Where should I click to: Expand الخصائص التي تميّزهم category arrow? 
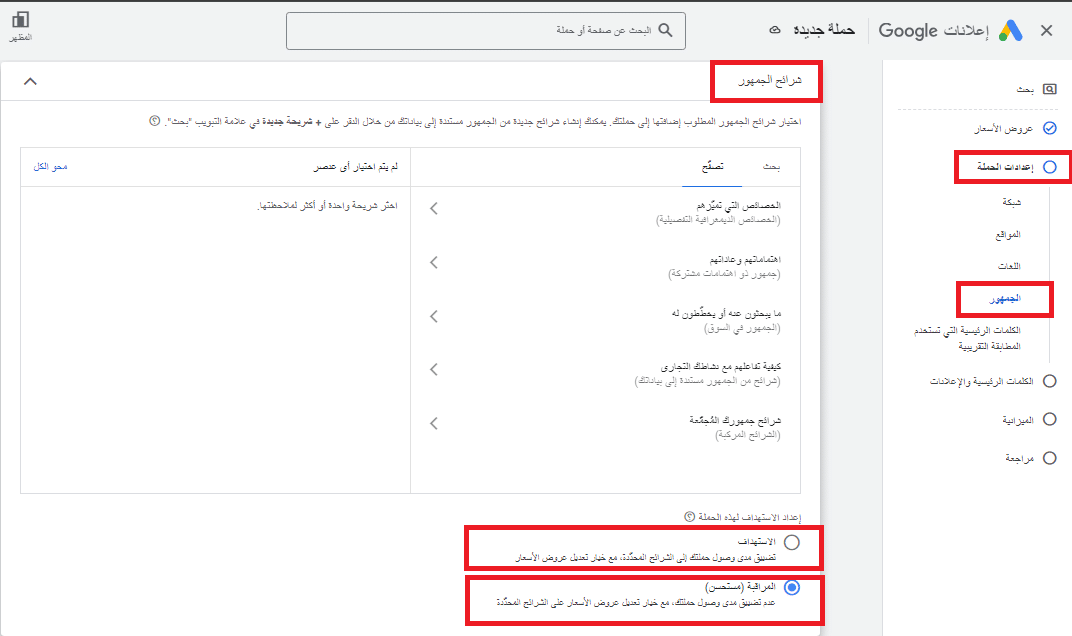[x=434, y=209]
